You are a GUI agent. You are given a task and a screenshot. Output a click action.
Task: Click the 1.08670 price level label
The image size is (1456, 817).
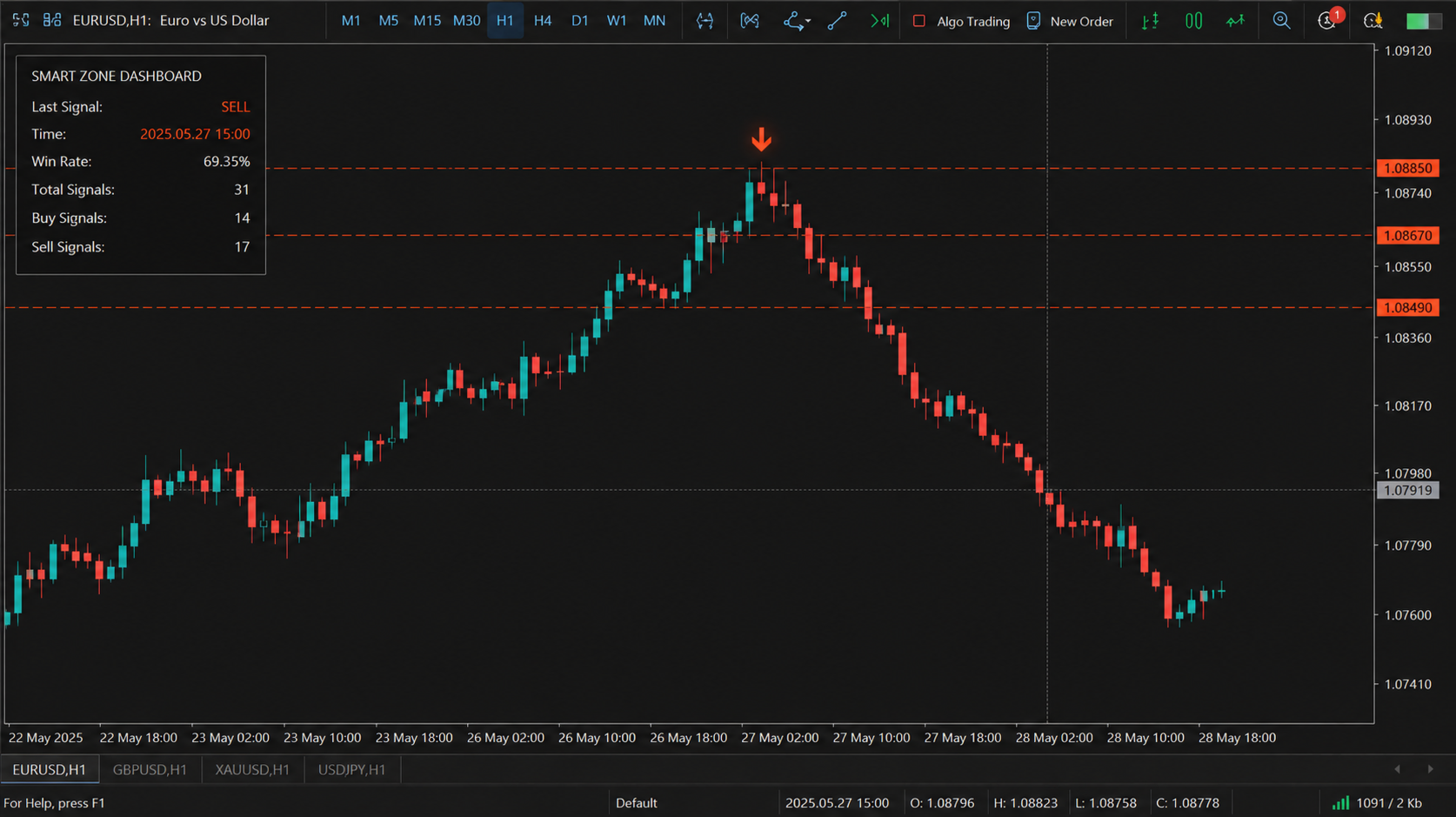[x=1408, y=235]
